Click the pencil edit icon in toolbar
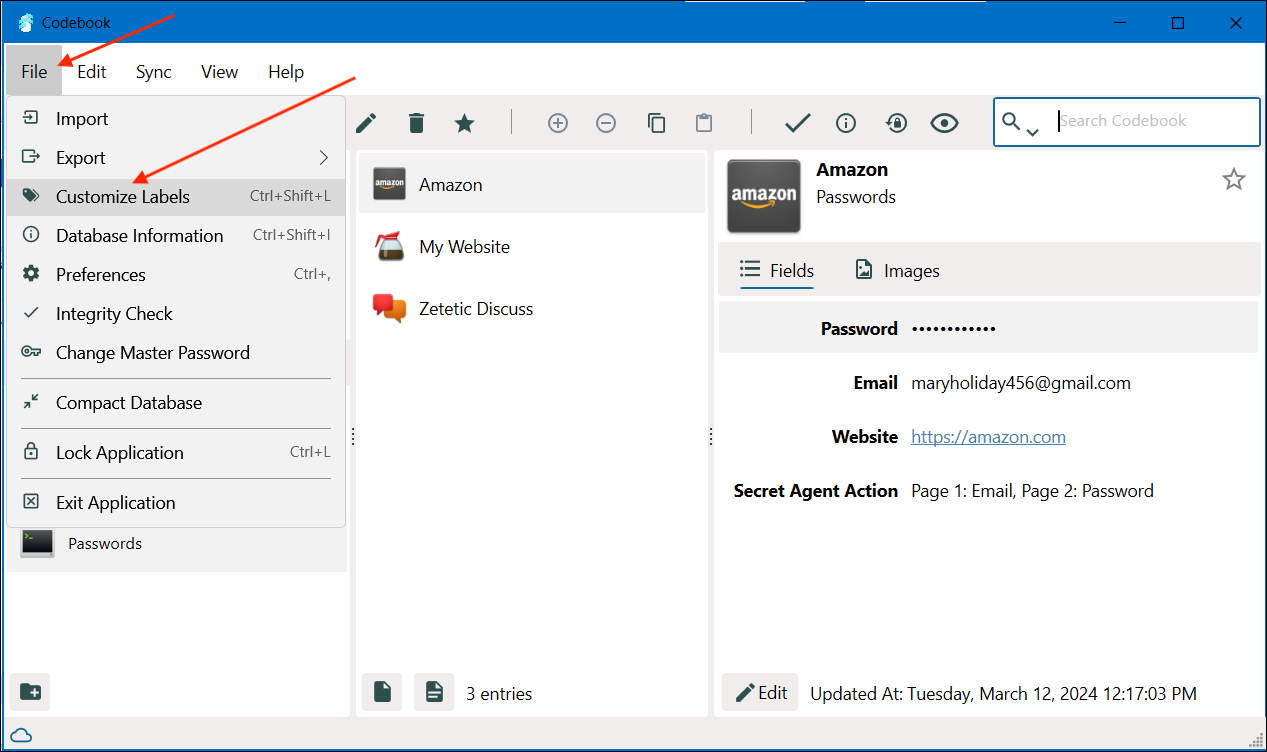 click(x=366, y=123)
